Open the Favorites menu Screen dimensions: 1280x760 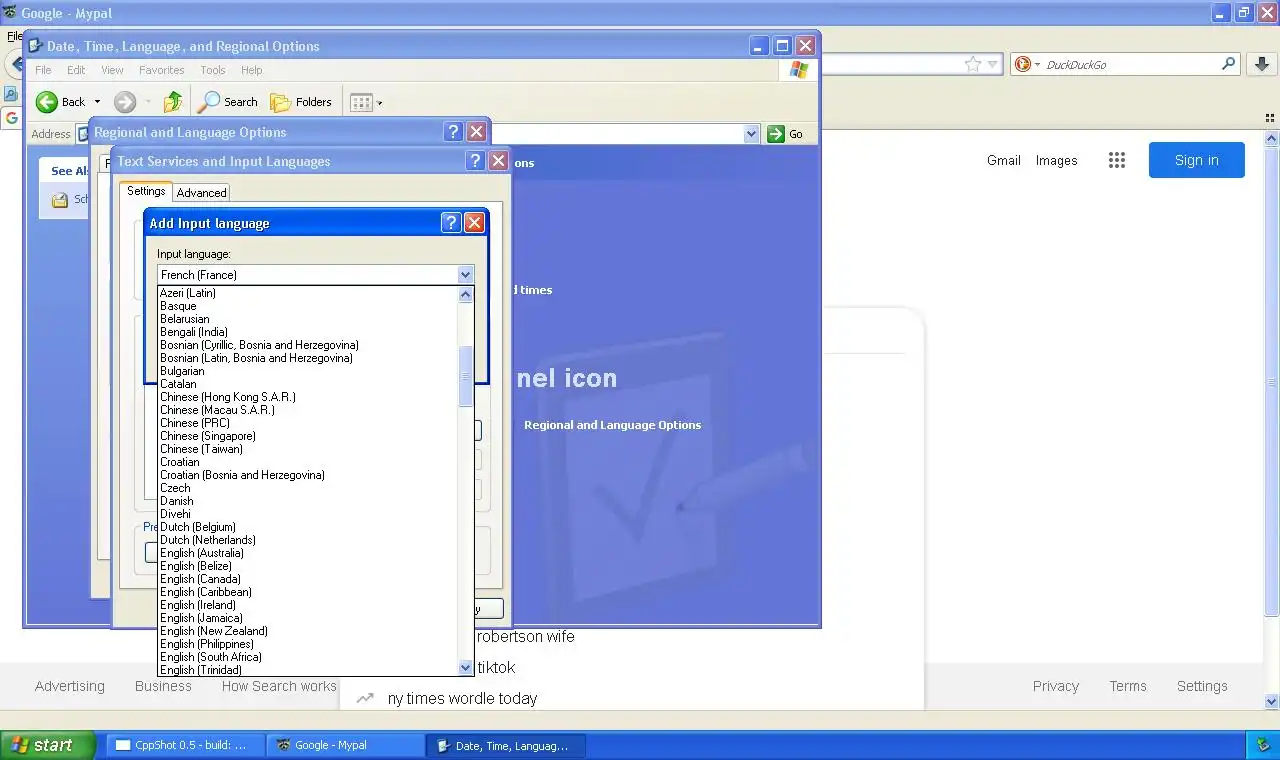162,70
